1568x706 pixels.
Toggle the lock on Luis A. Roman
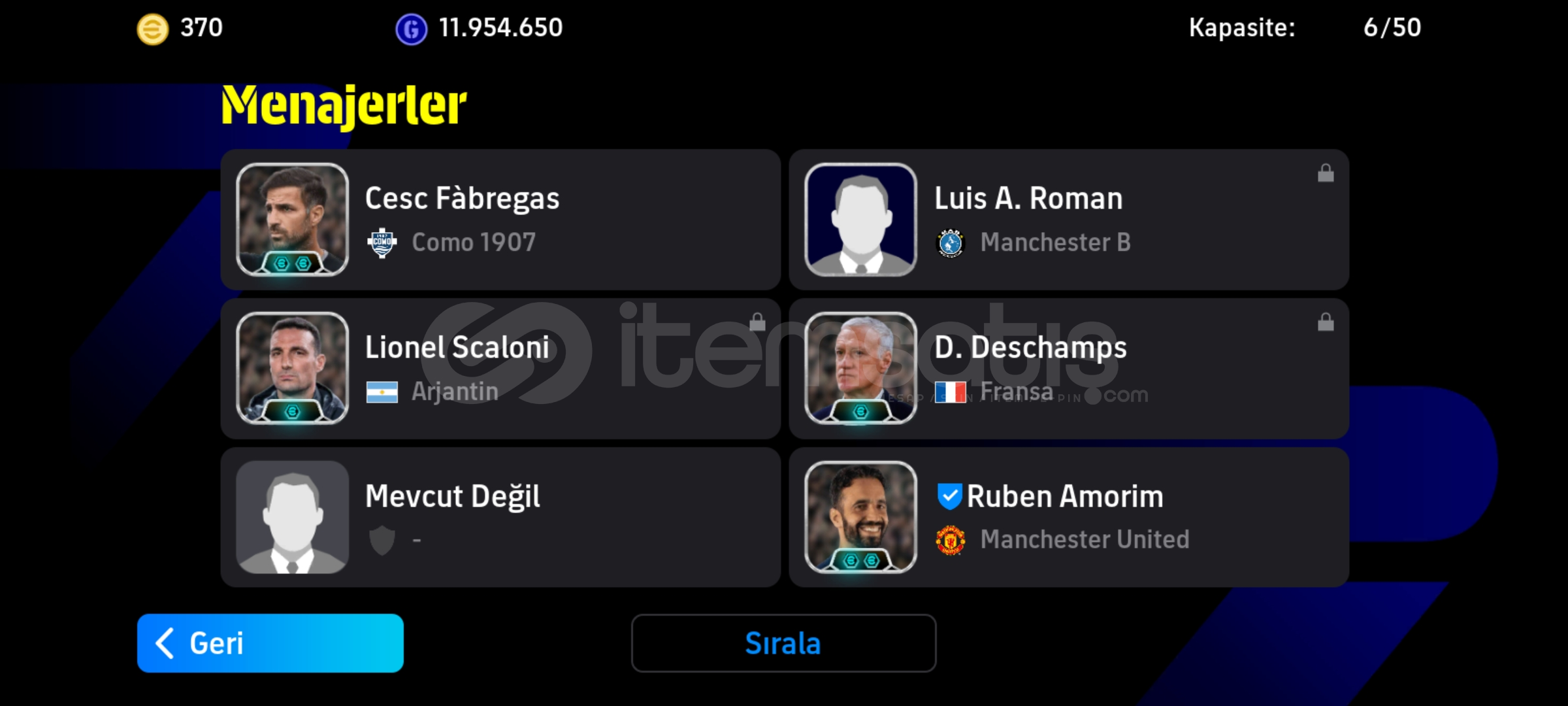point(1326,173)
